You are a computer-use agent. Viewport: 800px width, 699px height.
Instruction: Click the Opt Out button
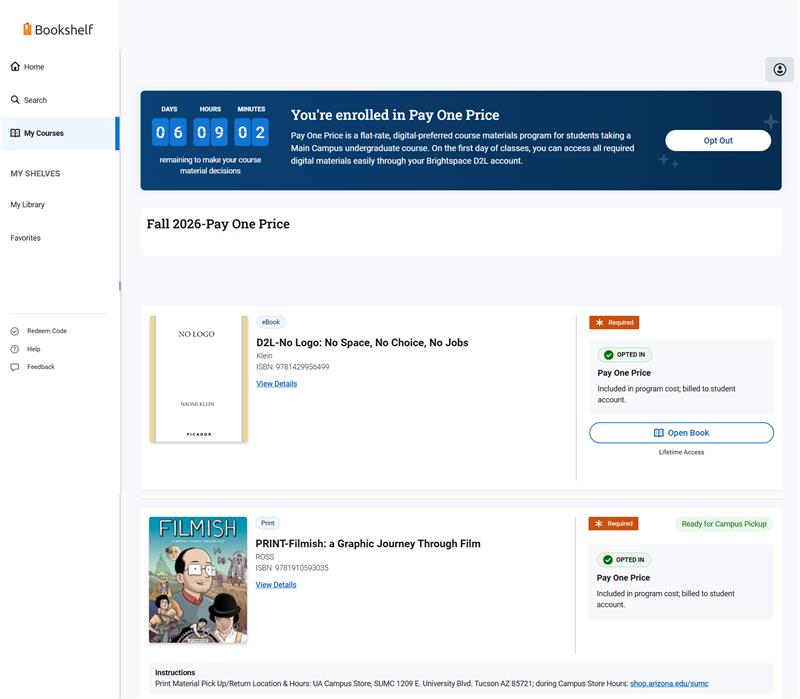pos(718,140)
